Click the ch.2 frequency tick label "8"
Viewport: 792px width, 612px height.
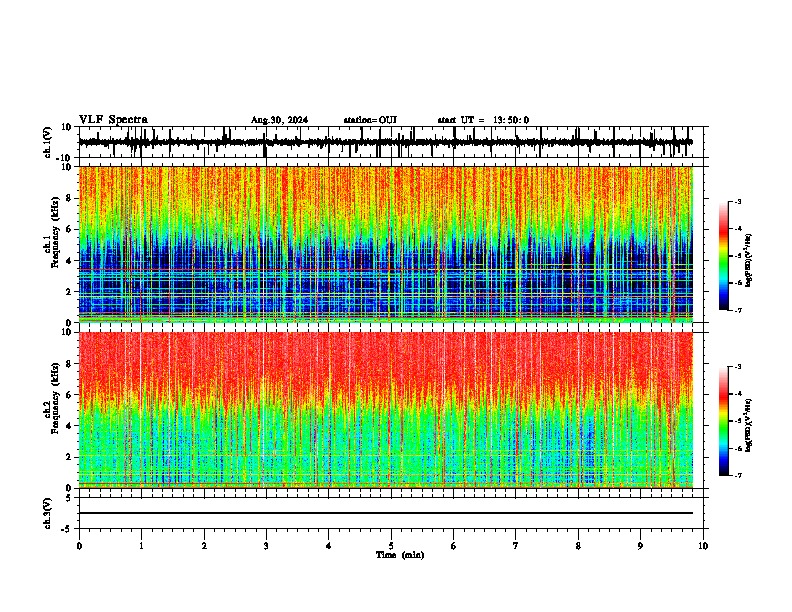[x=69, y=364]
